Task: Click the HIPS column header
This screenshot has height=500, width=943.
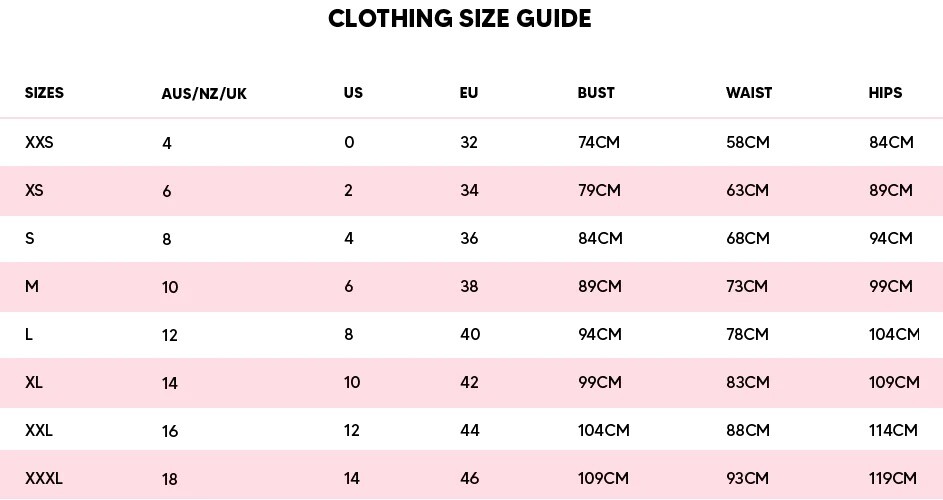Action: (x=885, y=93)
